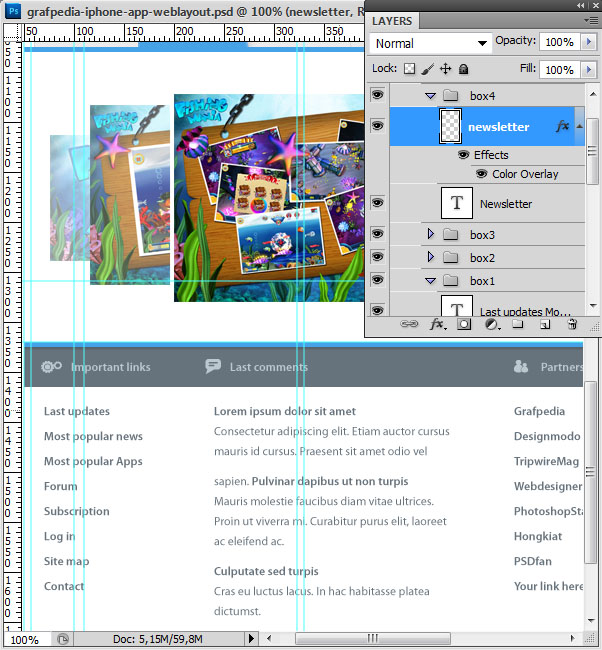Select the Newsletter text layer row
Viewport: 602px width, 650px height.
pyautogui.click(x=487, y=203)
